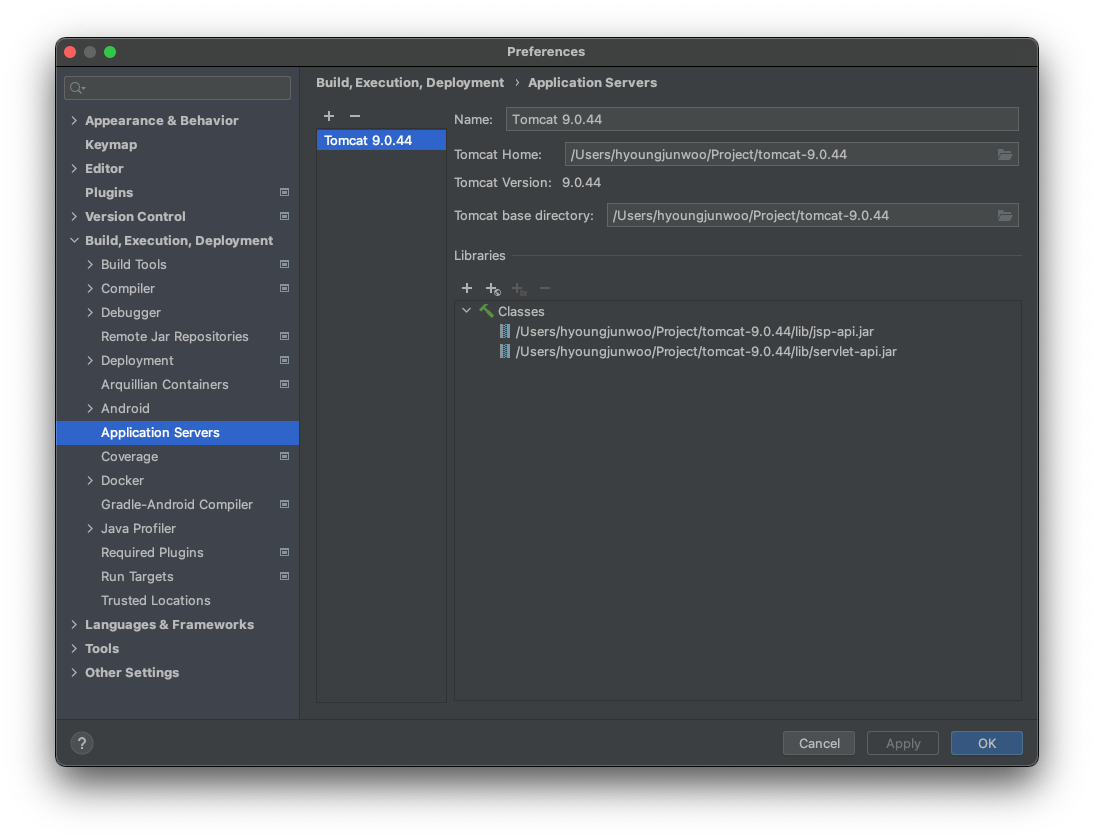
Task: Add library from Maven icon
Action: click(x=493, y=288)
